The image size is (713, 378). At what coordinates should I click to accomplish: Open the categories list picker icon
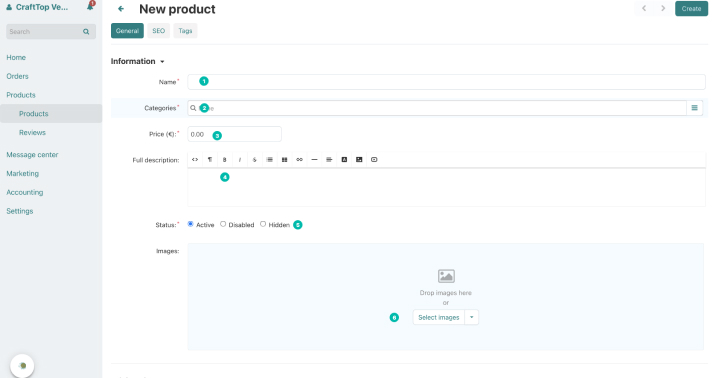click(x=694, y=108)
